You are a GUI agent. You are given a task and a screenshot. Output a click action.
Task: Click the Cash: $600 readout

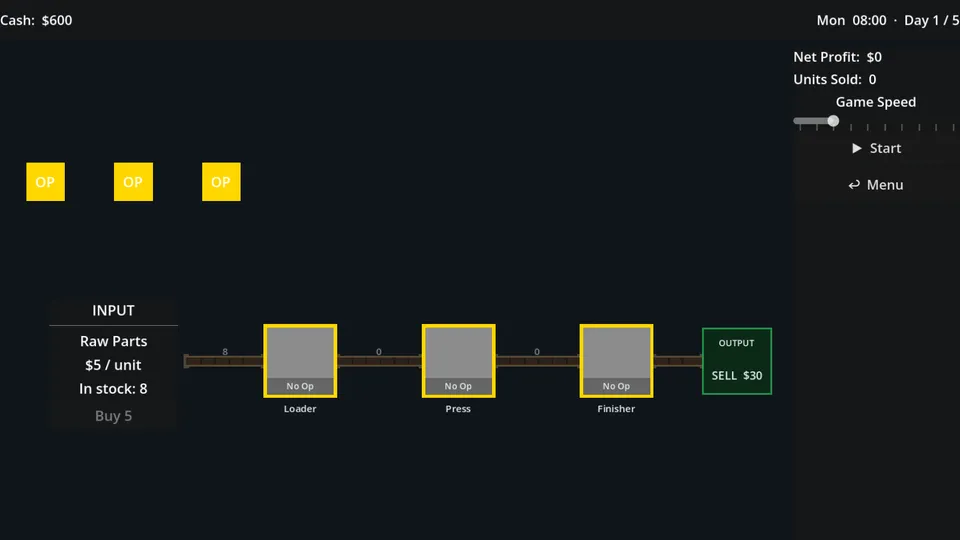click(36, 20)
